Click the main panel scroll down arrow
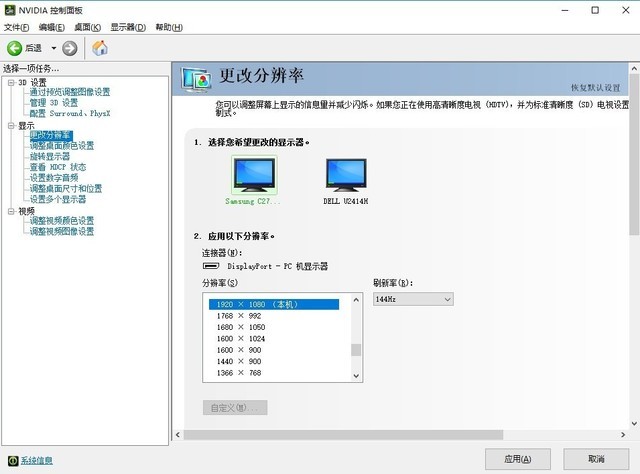This screenshot has height=474, width=640. 634,424
